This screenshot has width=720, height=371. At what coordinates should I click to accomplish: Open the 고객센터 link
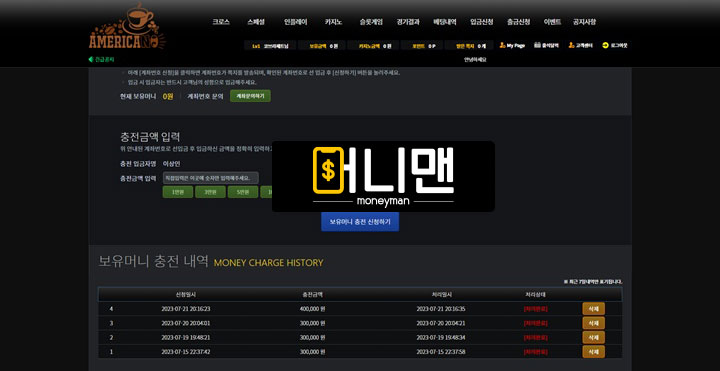coord(584,45)
